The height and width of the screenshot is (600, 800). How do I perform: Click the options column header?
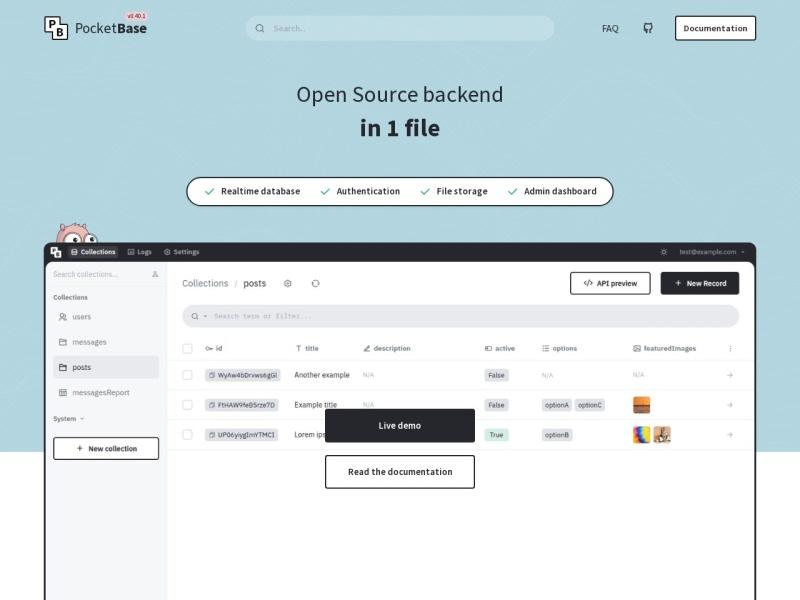[559, 348]
